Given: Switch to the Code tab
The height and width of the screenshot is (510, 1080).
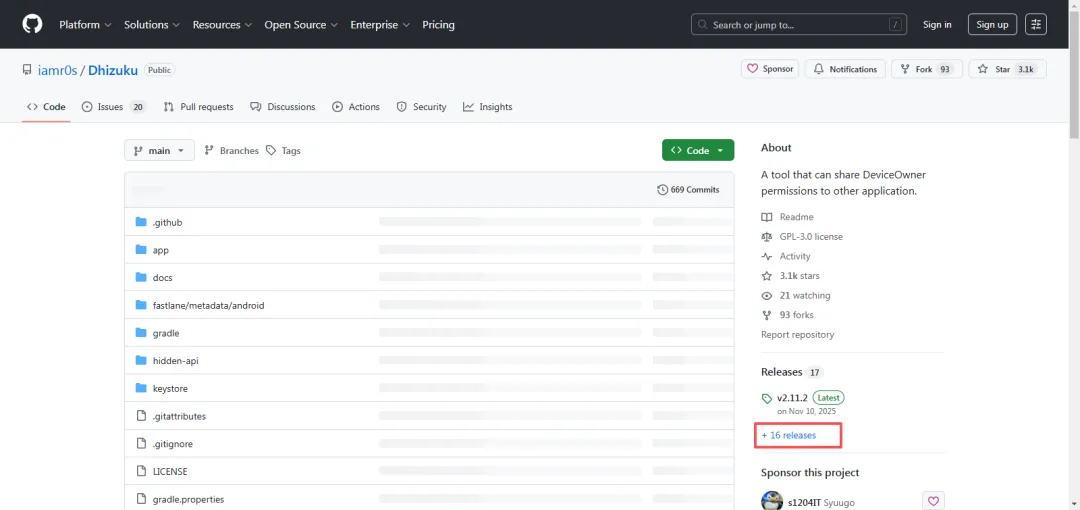Looking at the screenshot, I should click(x=46, y=107).
